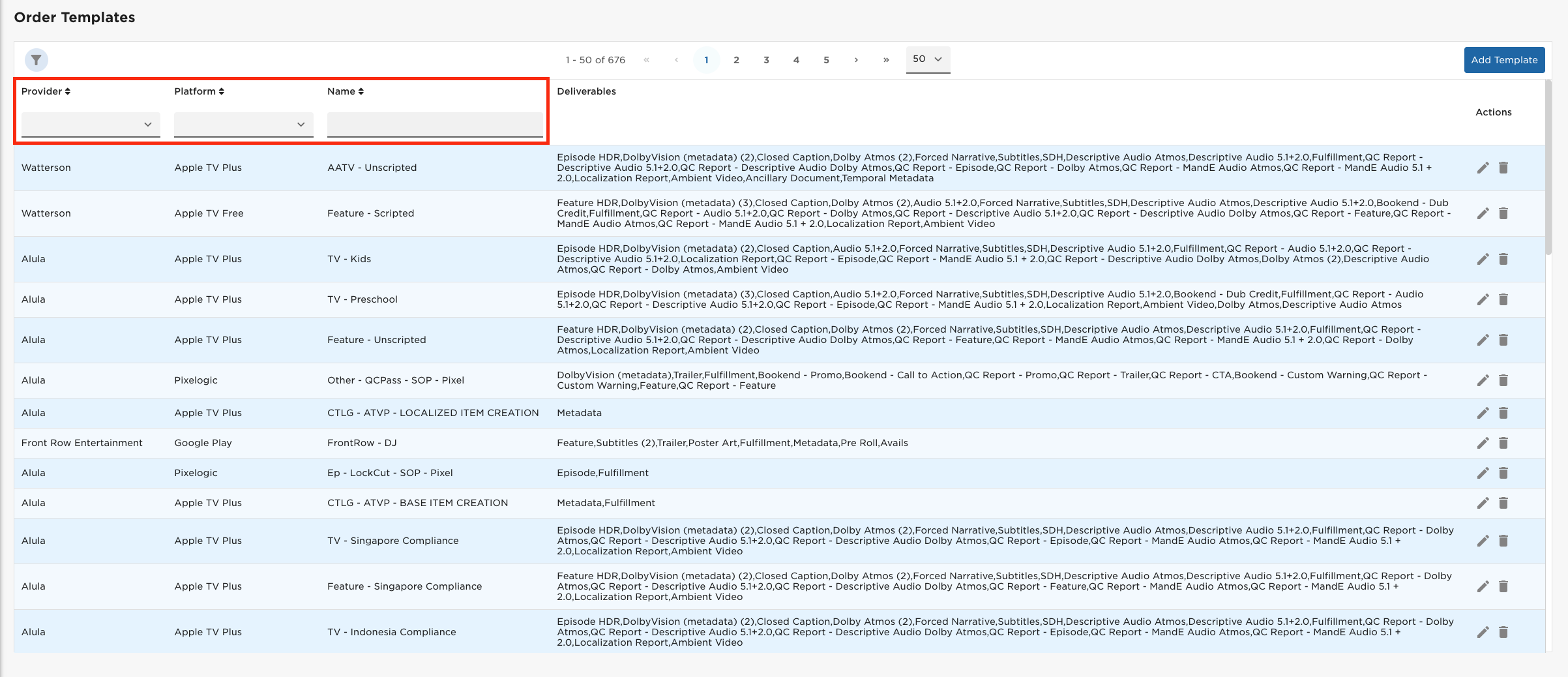The image size is (1568, 677).
Task: Edit the Feature - Singapore Compliance template
Action: pyautogui.click(x=1483, y=586)
